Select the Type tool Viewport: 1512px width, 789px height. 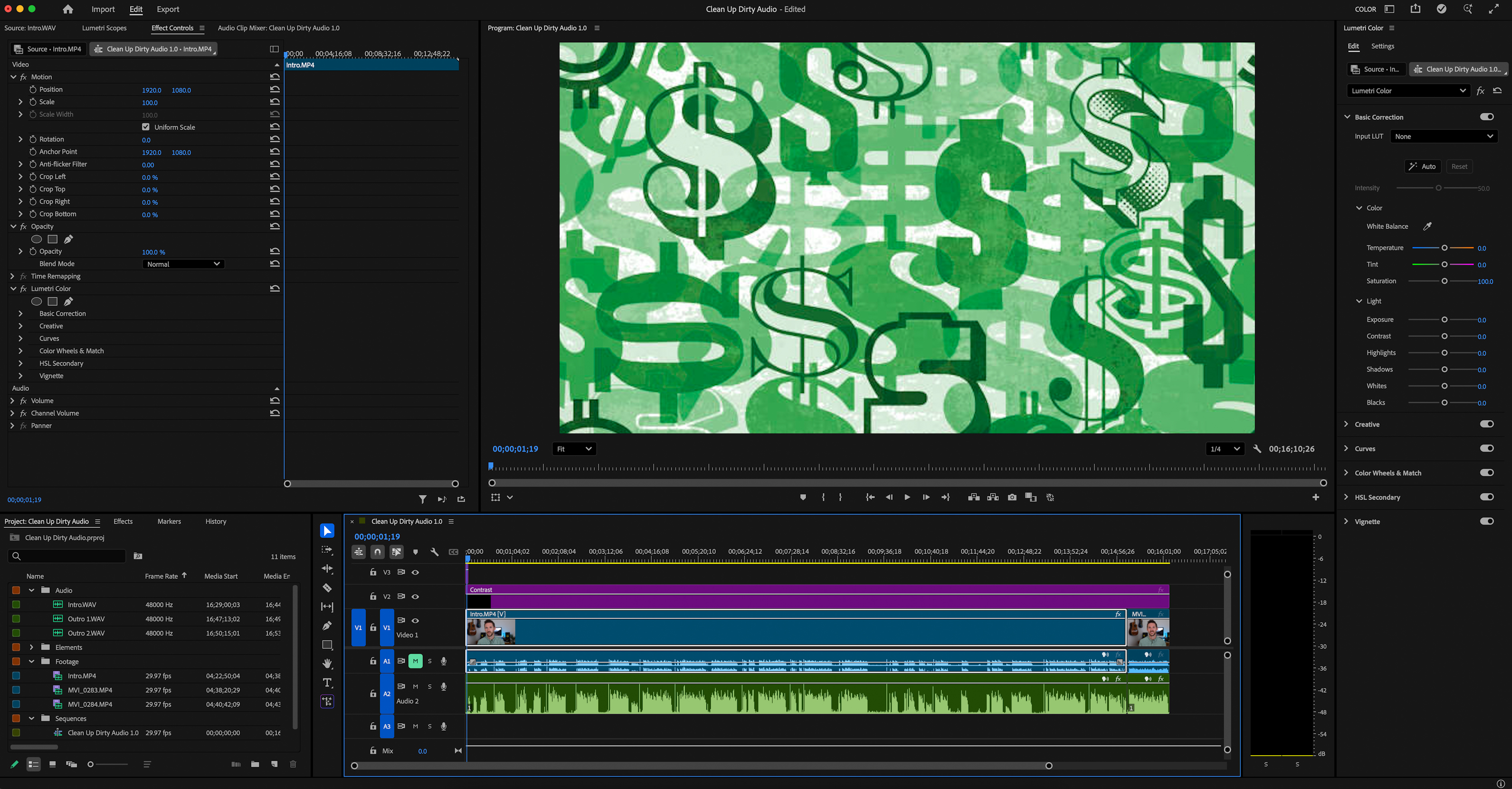tap(327, 683)
